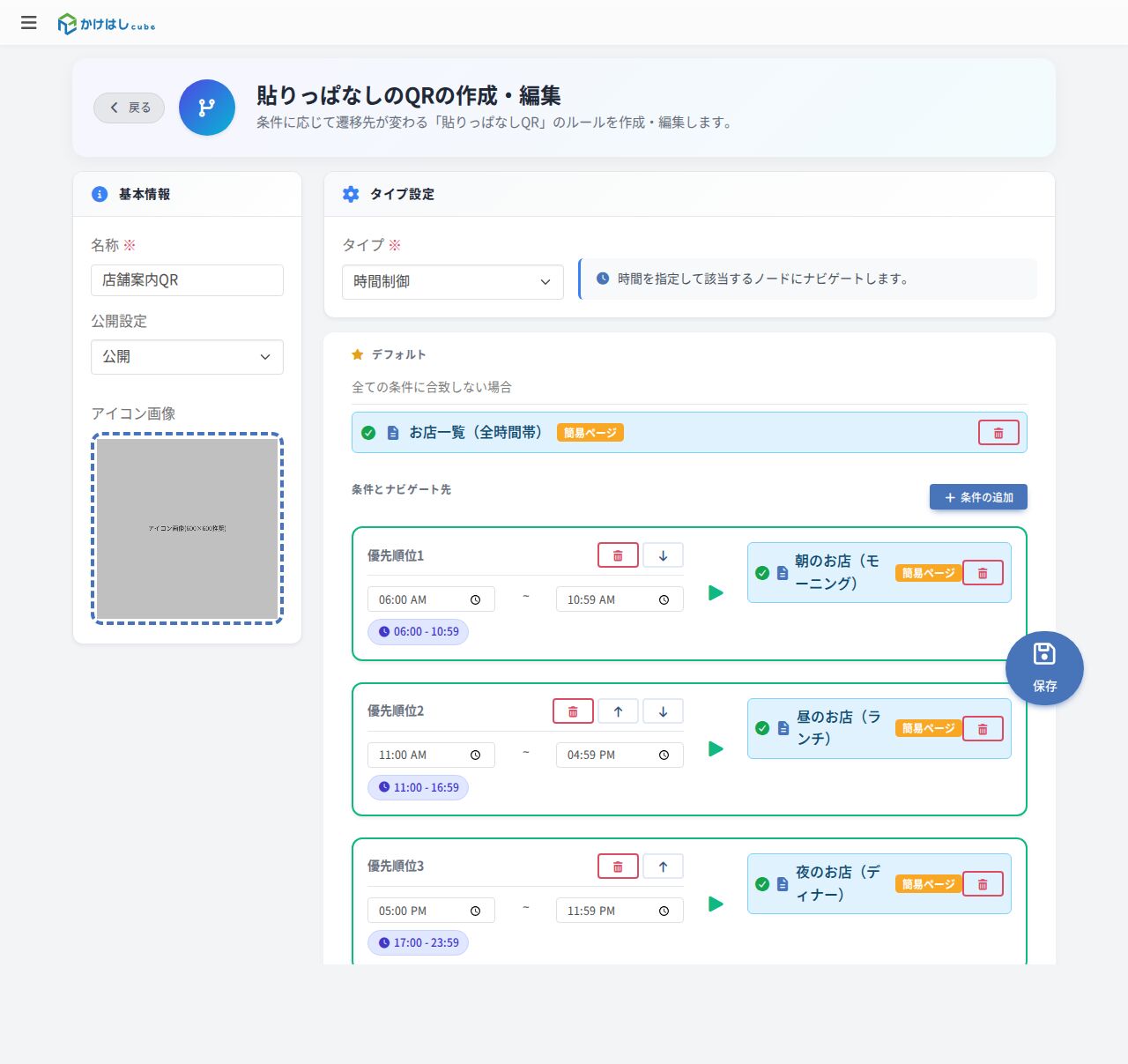Delete the 優先順位1 condition
1128x1064 pixels.
point(618,555)
